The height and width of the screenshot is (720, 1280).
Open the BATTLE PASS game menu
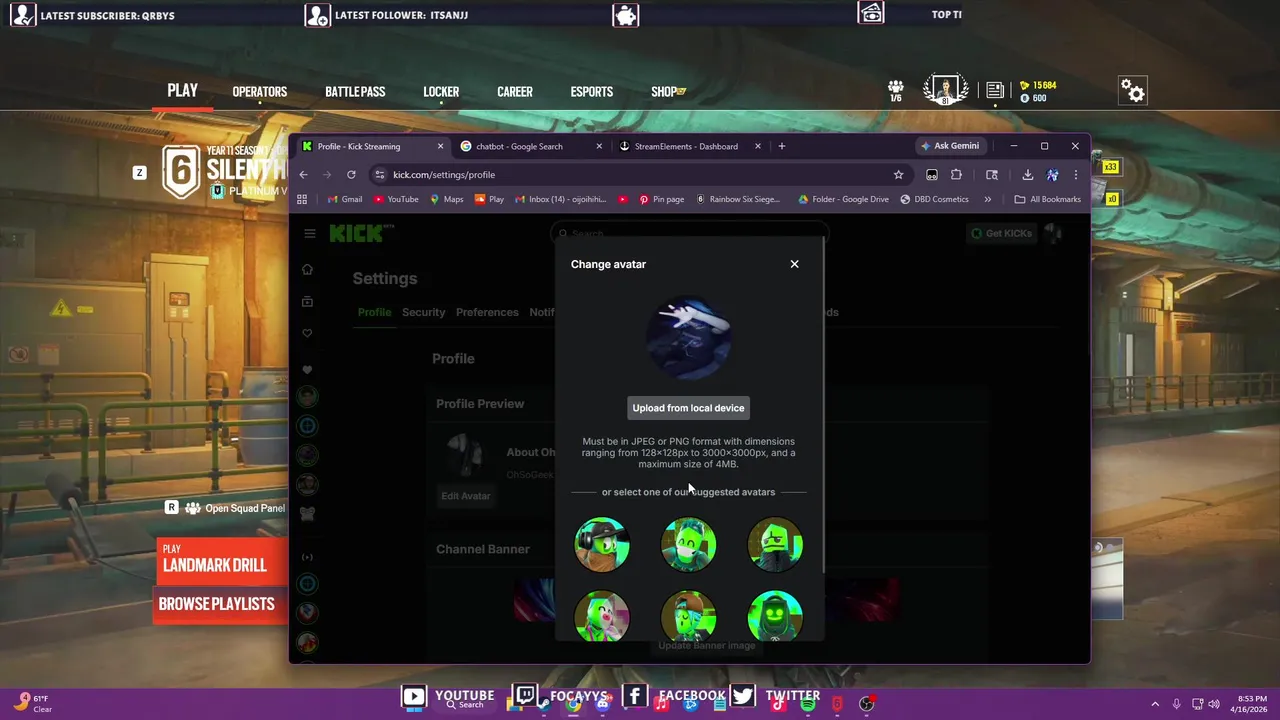(x=355, y=92)
